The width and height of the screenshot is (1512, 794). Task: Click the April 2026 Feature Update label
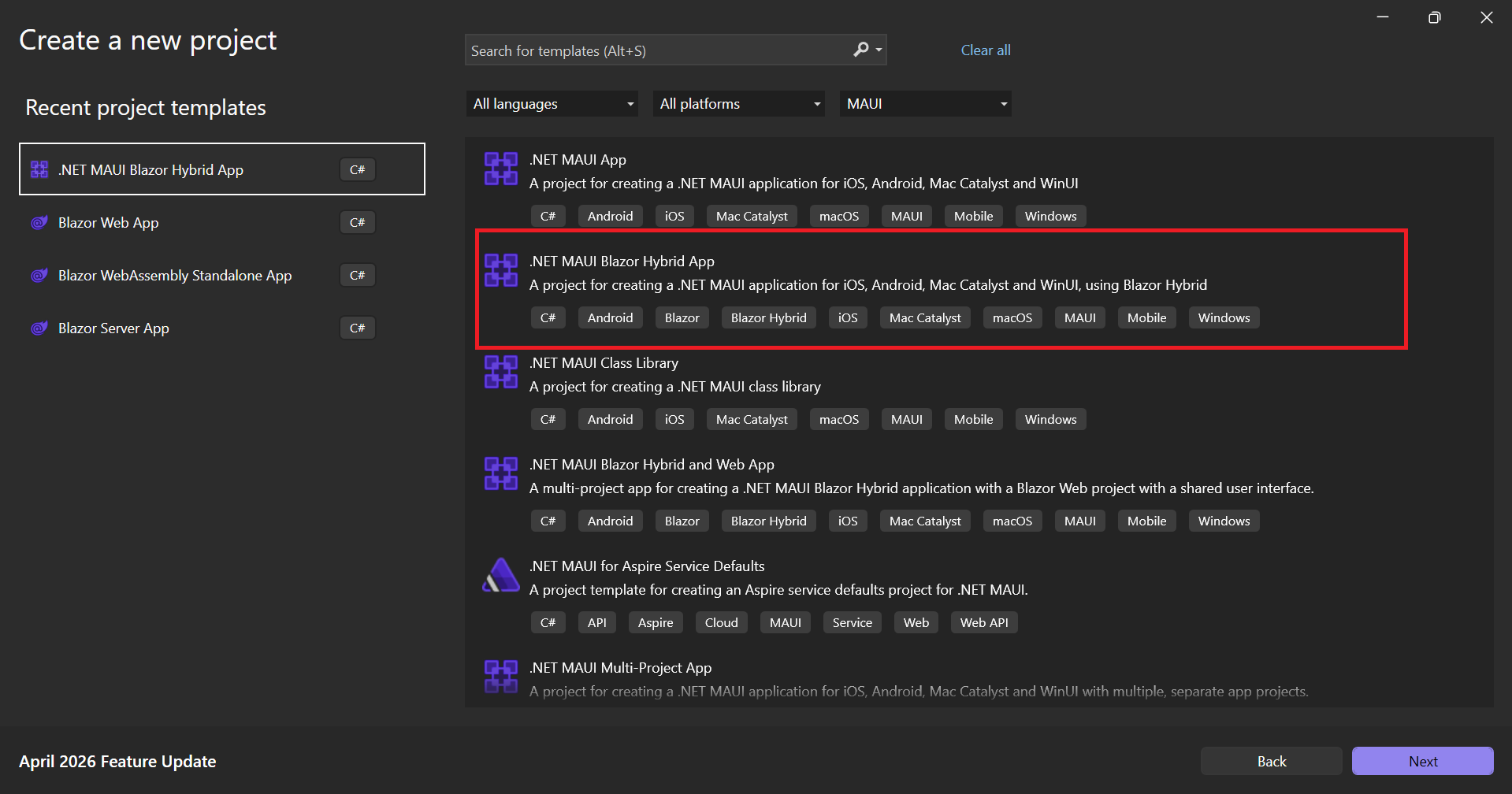(x=117, y=762)
